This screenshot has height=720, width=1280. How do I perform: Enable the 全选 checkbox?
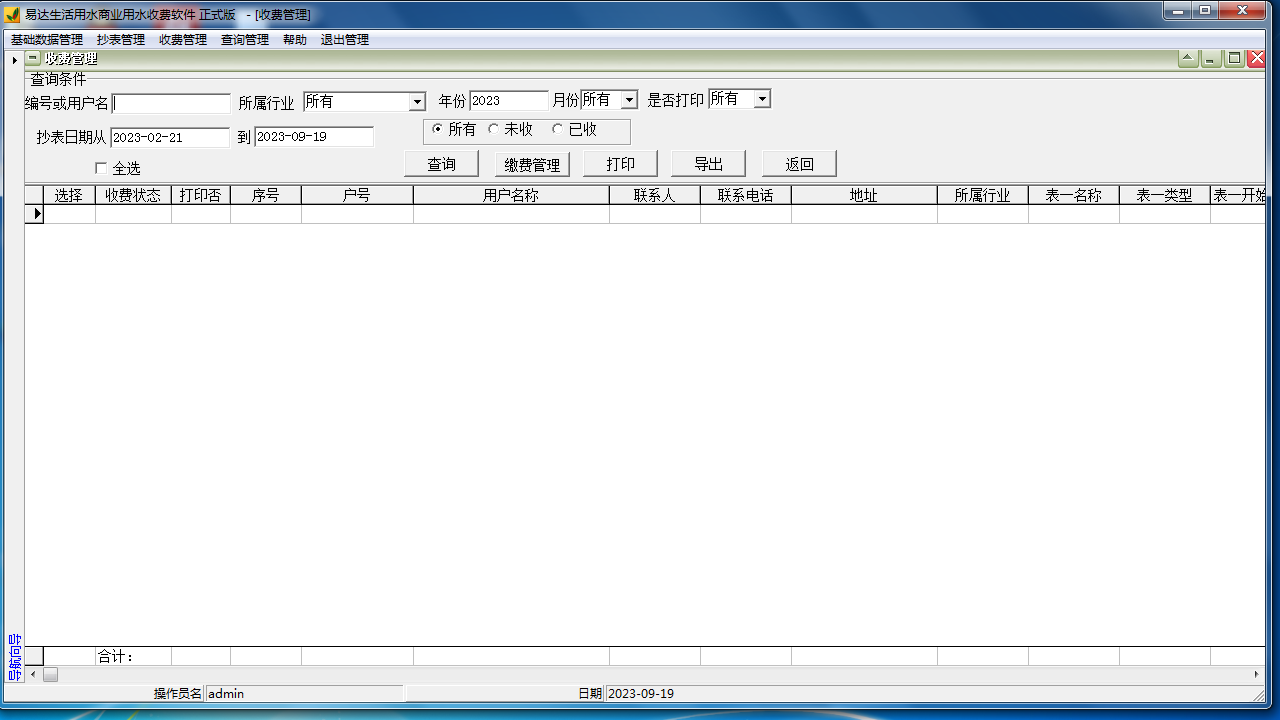coord(101,168)
